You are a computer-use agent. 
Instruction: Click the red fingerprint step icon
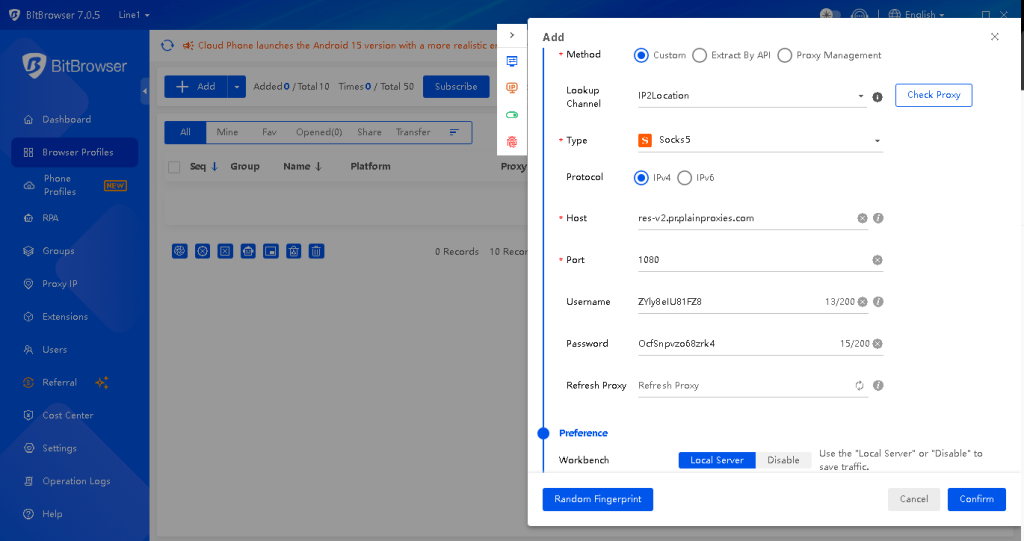(x=512, y=142)
